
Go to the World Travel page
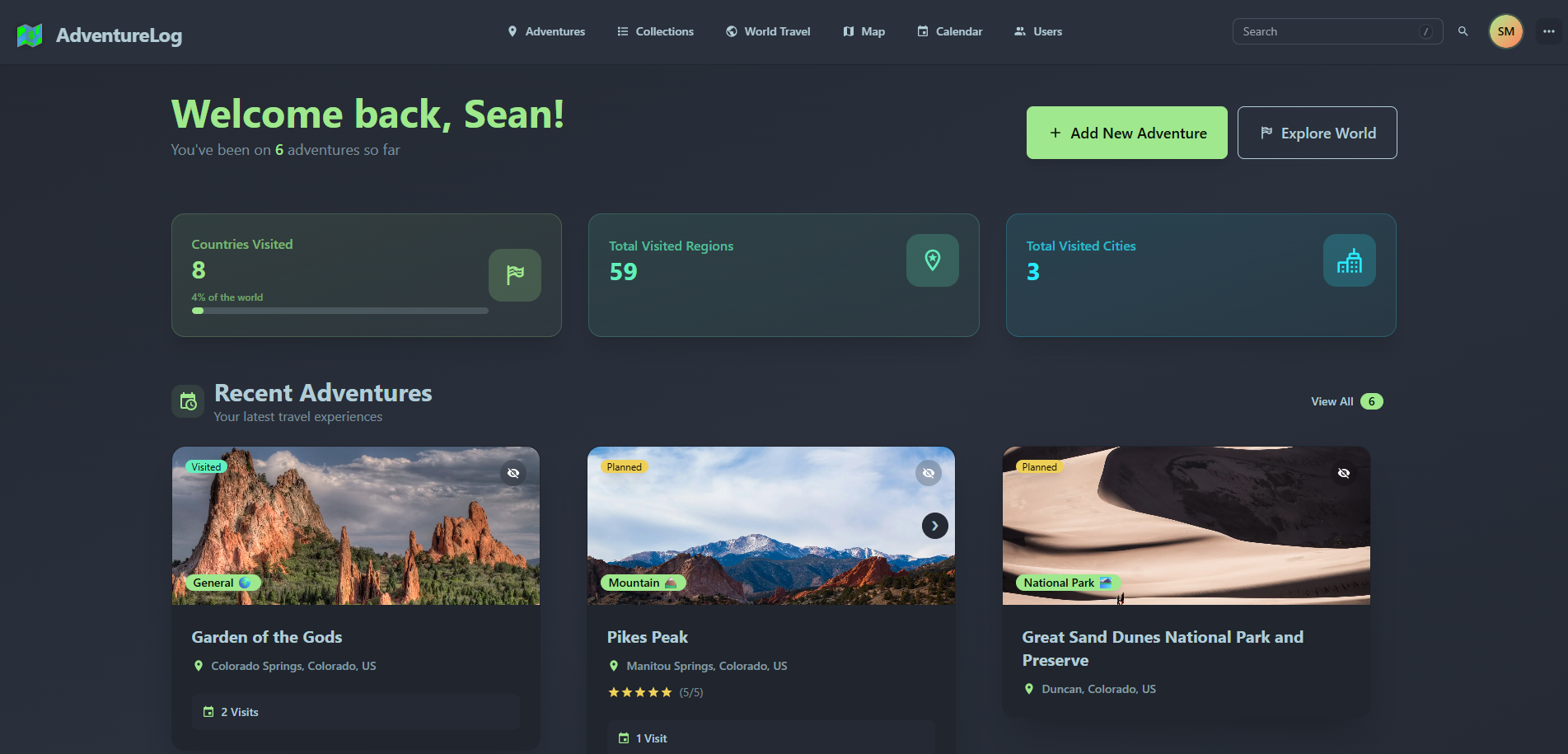pos(768,31)
